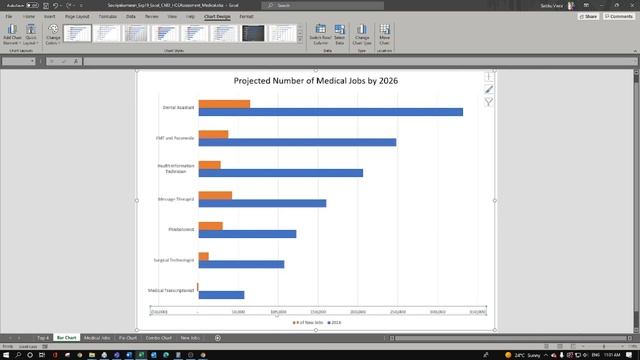This screenshot has height=360, width=640.
Task: Open Customize Quick Access Toolbar dropdown
Action: click(x=81, y=5)
